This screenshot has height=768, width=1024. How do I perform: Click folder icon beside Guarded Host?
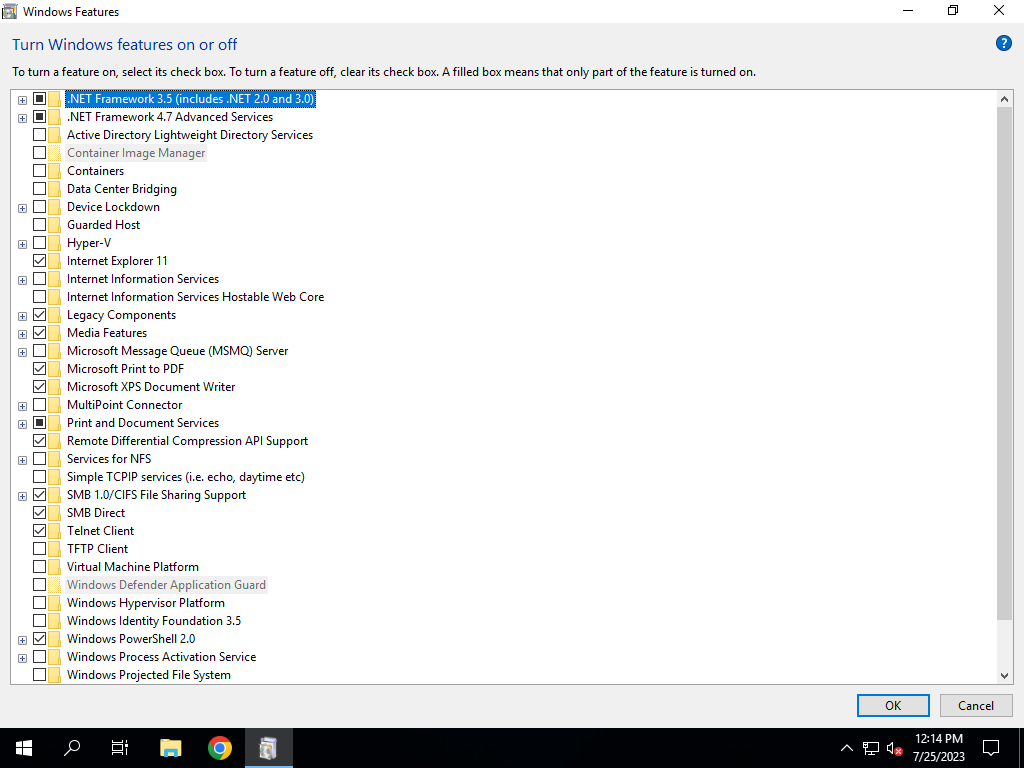click(x=55, y=225)
